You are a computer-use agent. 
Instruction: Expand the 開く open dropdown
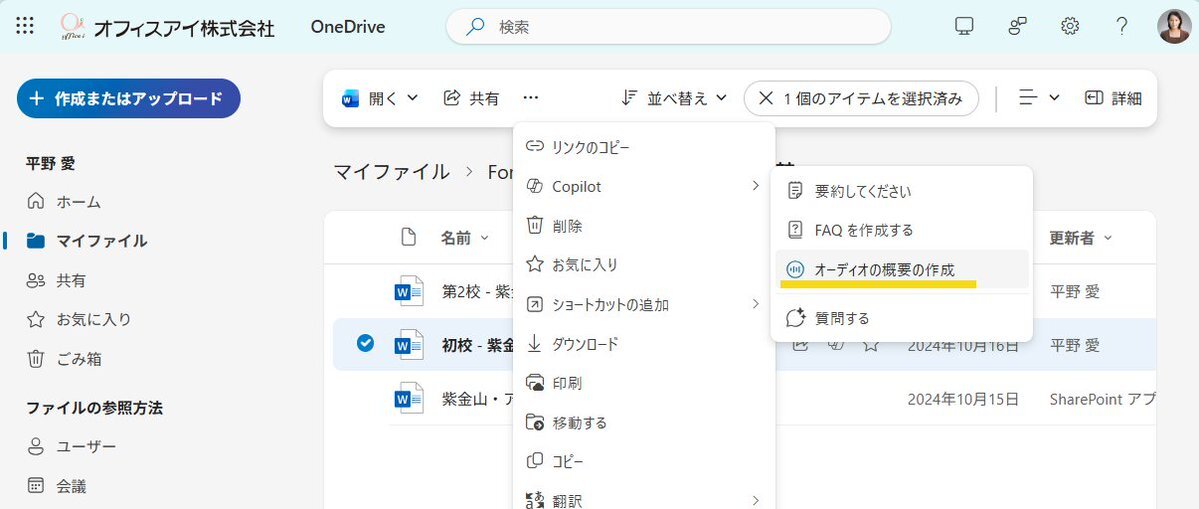click(x=381, y=98)
